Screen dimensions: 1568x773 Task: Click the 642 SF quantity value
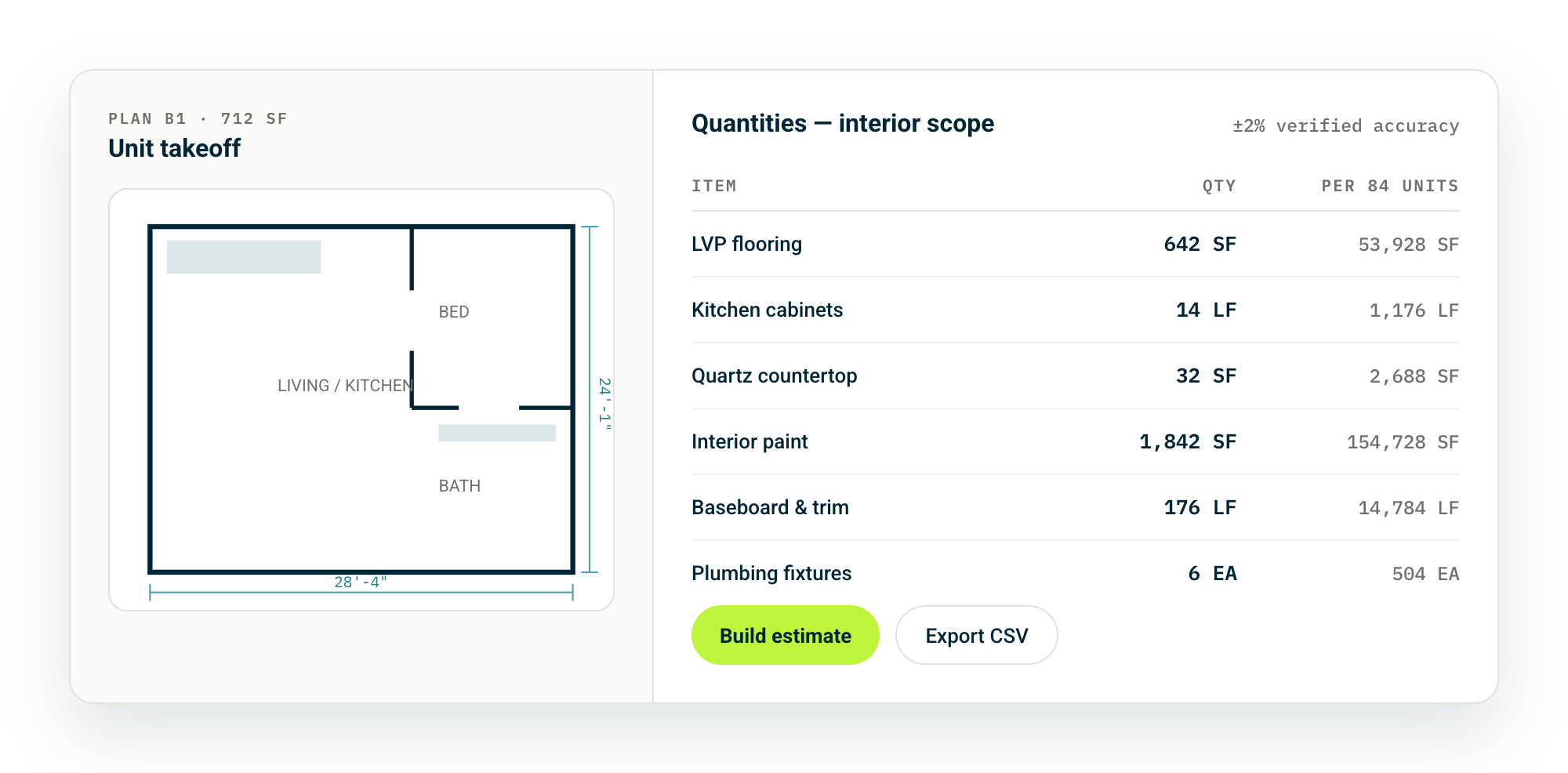(1200, 244)
